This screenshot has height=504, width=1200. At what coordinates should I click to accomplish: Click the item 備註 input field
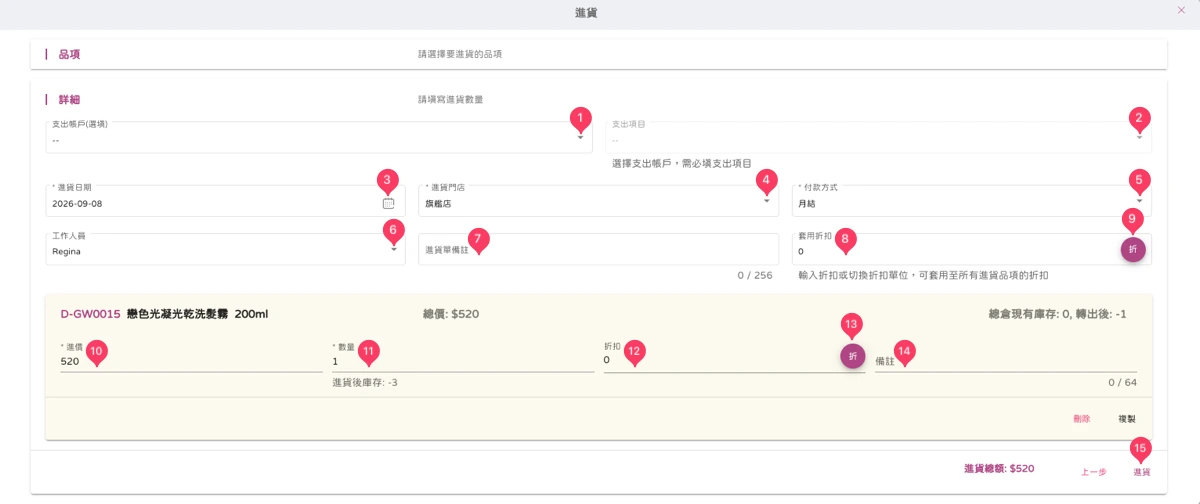coord(1006,360)
